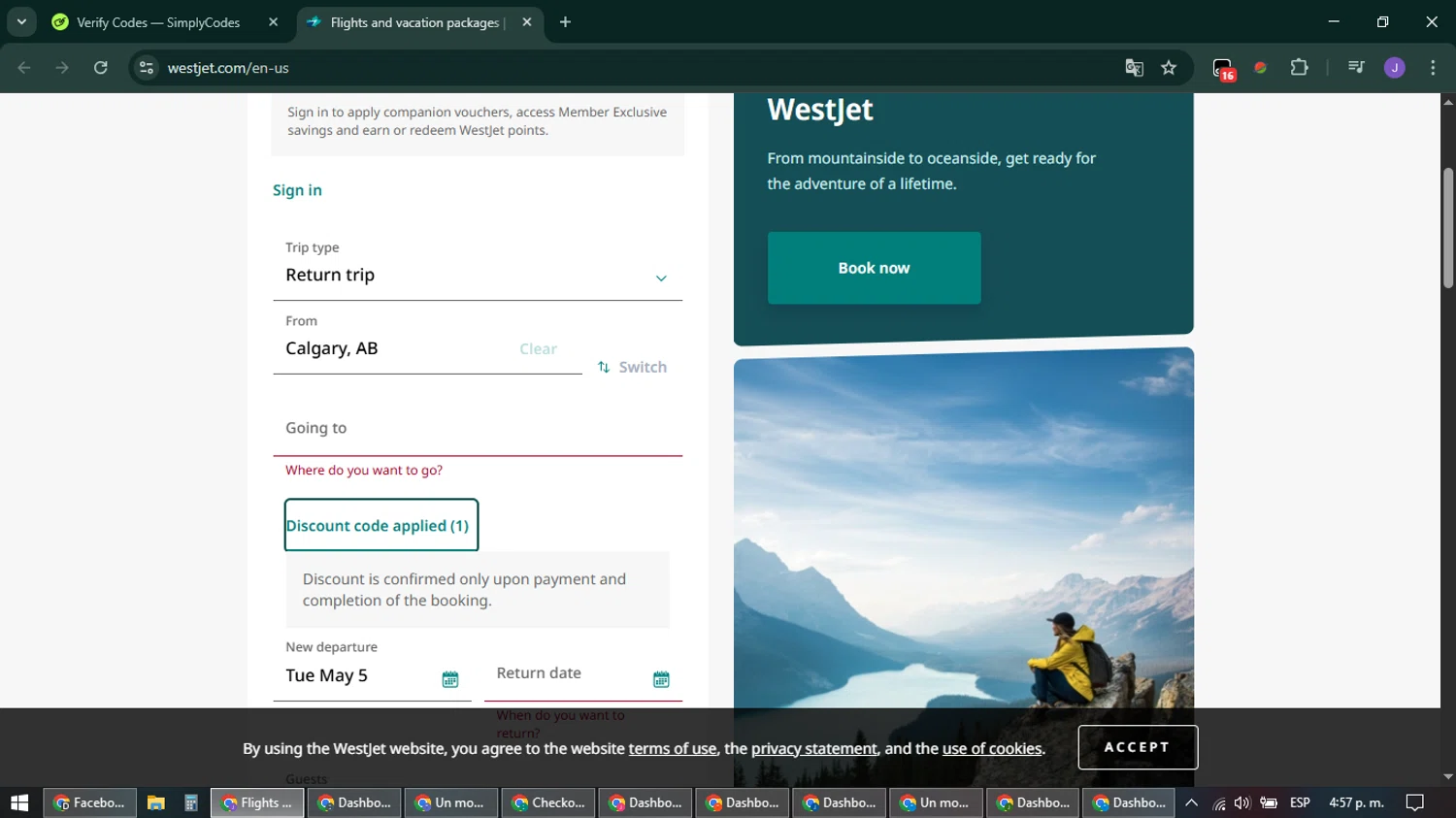The height and width of the screenshot is (818, 1456).
Task: Show hidden system tray icons
Action: click(1192, 802)
